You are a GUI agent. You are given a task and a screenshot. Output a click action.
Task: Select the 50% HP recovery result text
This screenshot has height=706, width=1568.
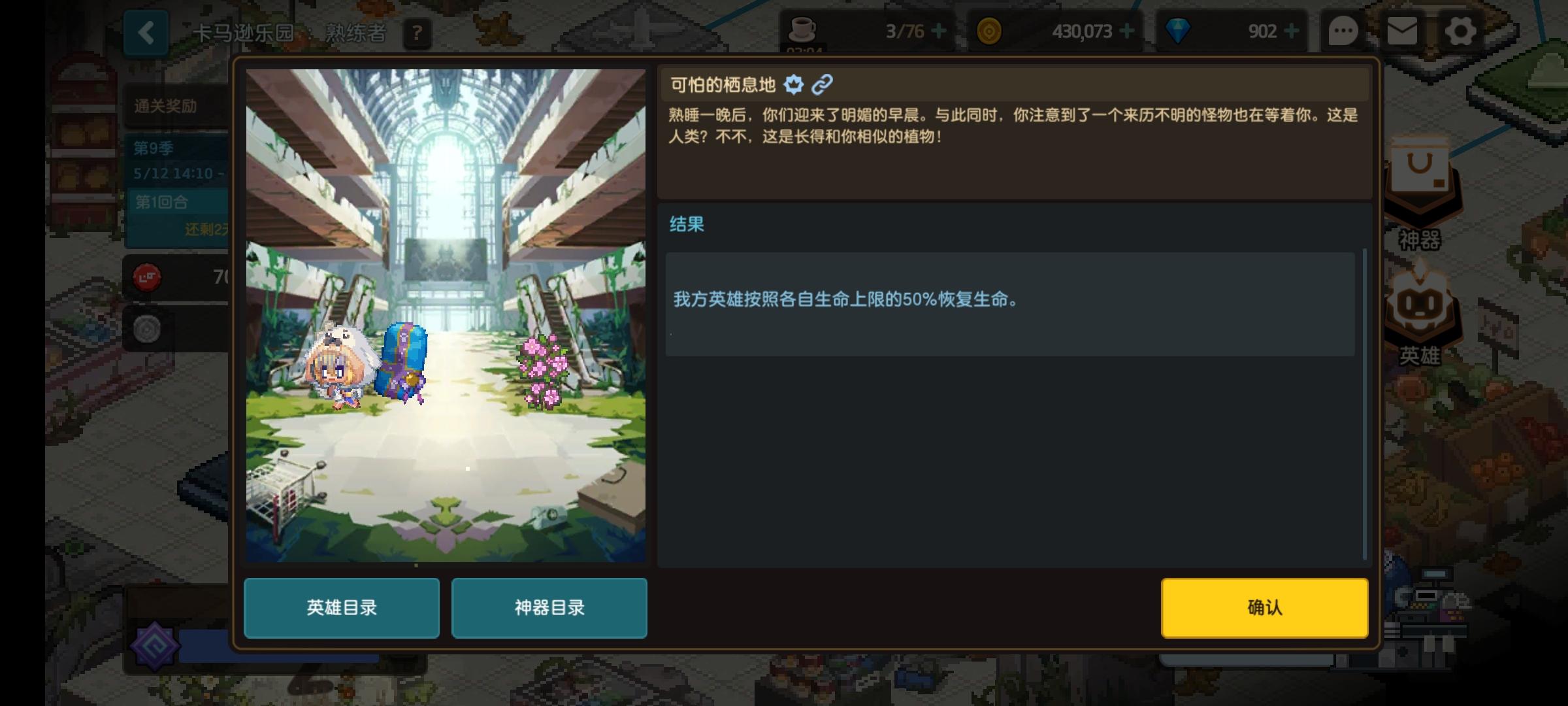click(845, 299)
